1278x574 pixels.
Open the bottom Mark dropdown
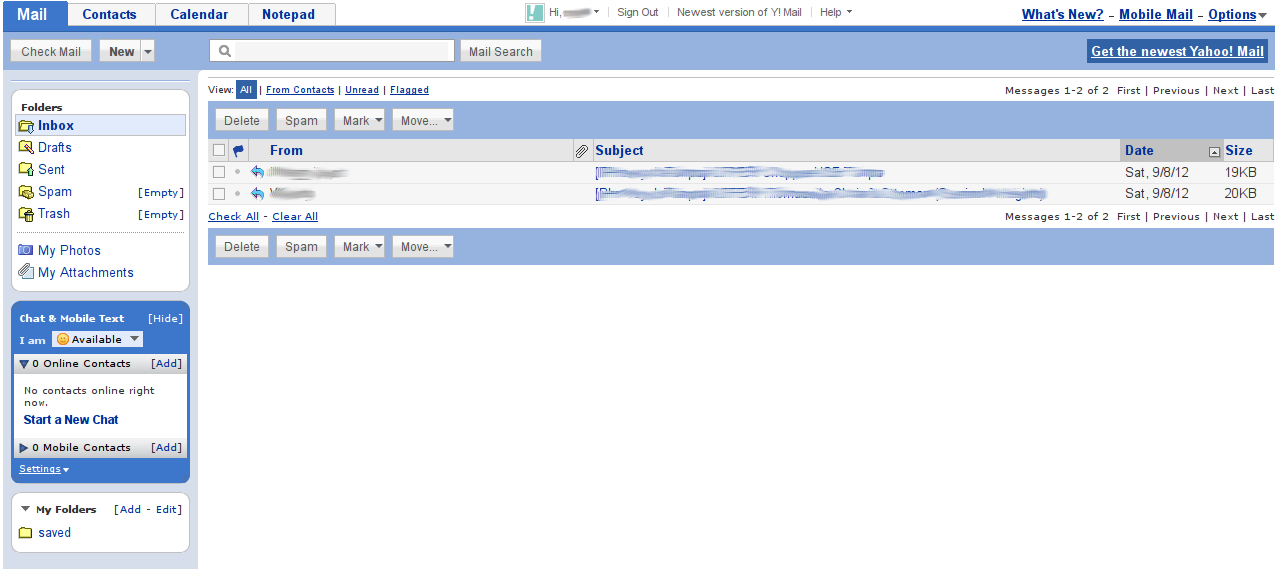pyautogui.click(x=359, y=247)
